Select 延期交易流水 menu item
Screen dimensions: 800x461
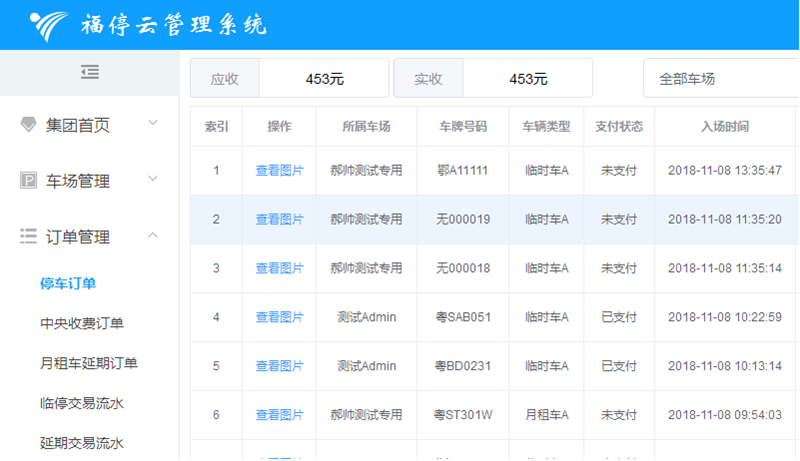coord(82,443)
